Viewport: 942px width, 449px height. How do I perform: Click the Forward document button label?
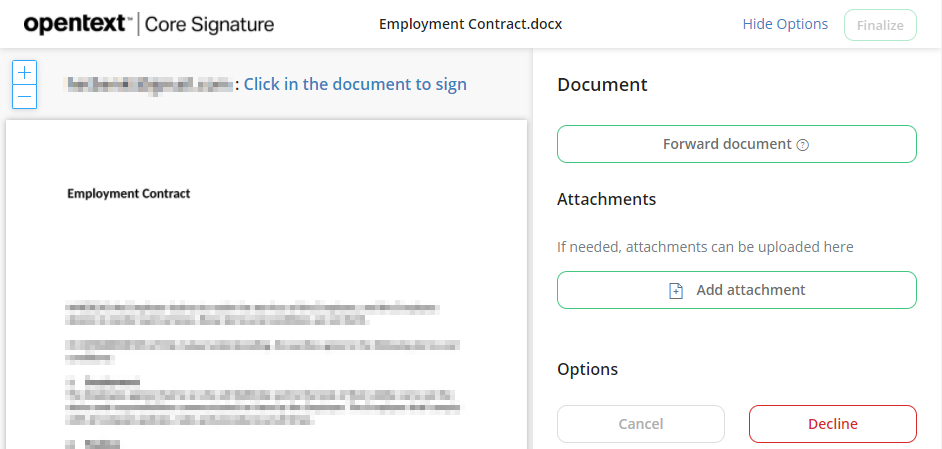[x=727, y=144]
